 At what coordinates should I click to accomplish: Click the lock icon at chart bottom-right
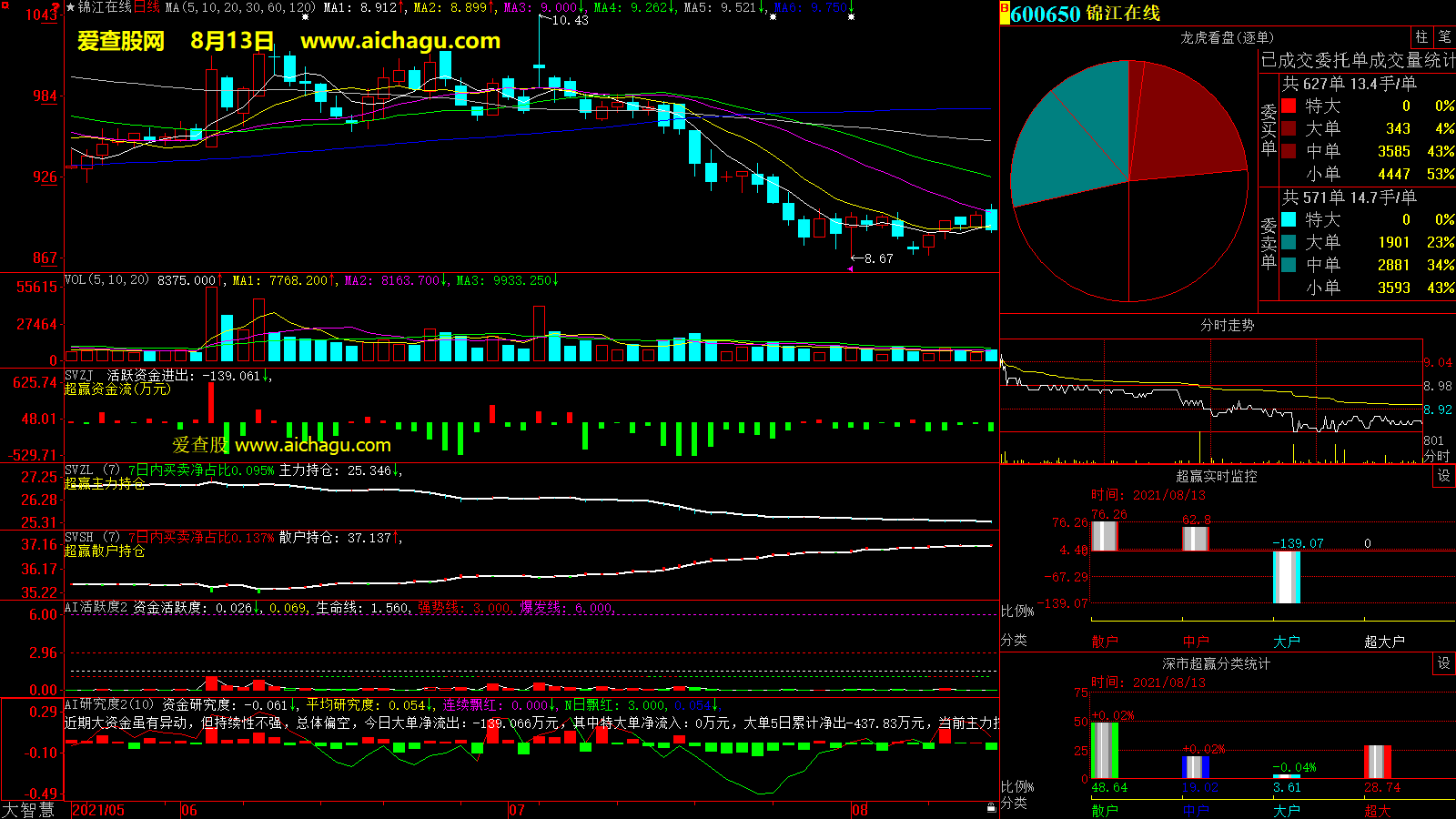click(991, 807)
